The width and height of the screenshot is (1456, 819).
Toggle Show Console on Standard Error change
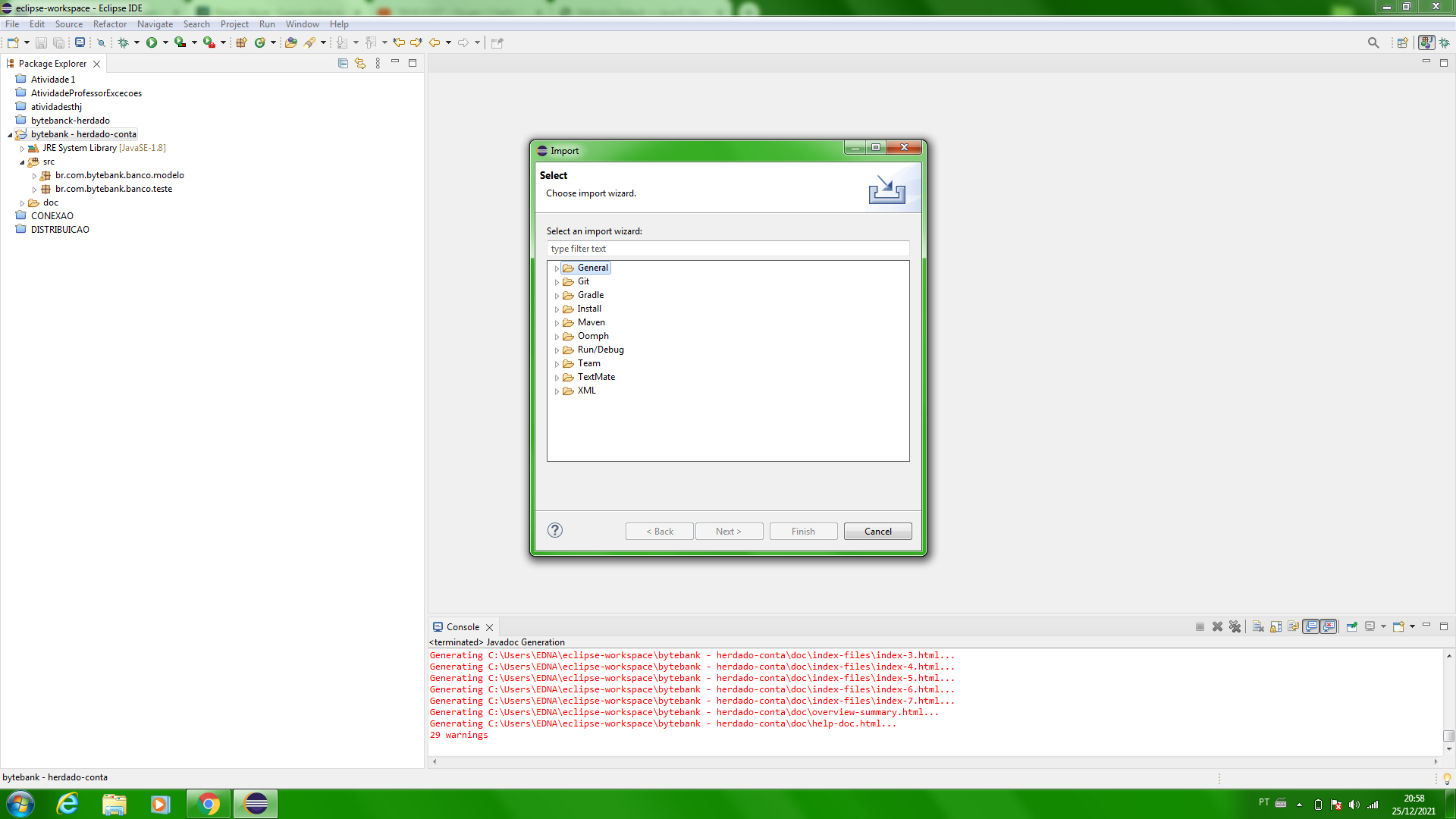[1329, 626]
